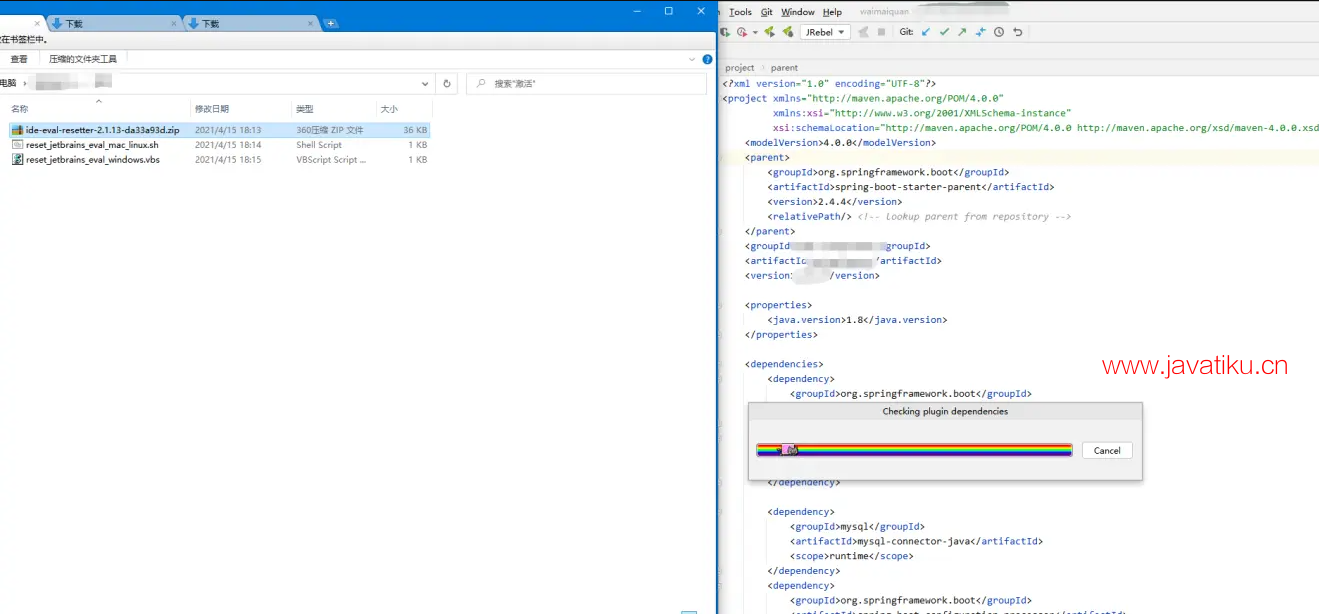Click the '36 KB' size cell

point(415,130)
